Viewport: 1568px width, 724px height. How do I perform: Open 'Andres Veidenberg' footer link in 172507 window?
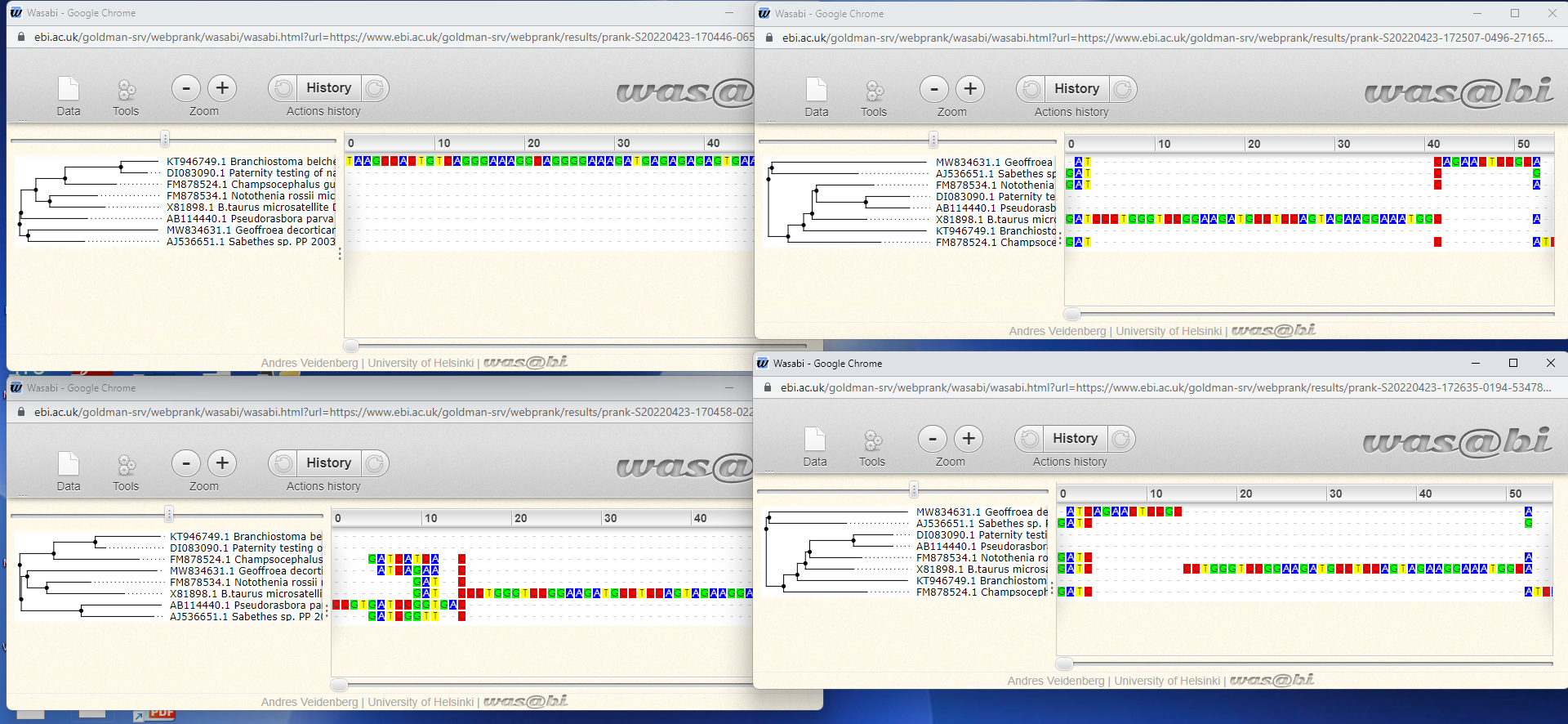point(1058,331)
